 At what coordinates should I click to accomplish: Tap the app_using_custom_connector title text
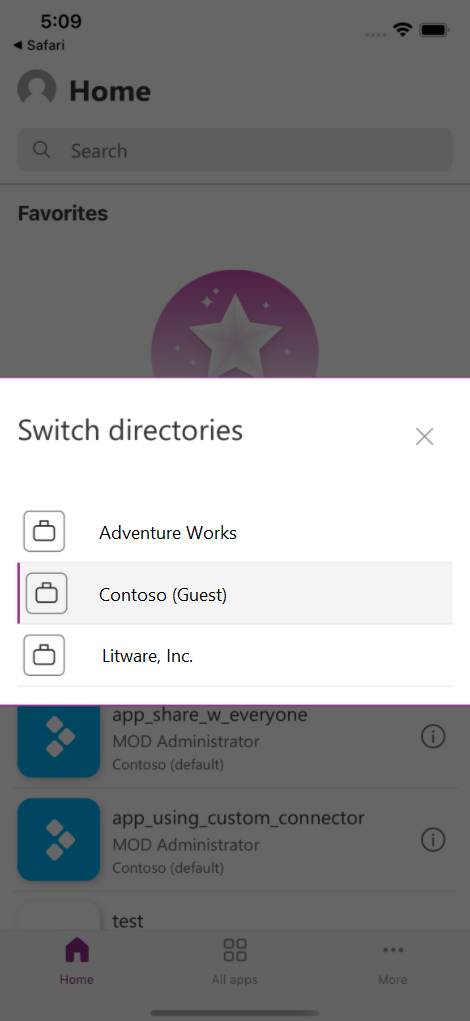(238, 818)
